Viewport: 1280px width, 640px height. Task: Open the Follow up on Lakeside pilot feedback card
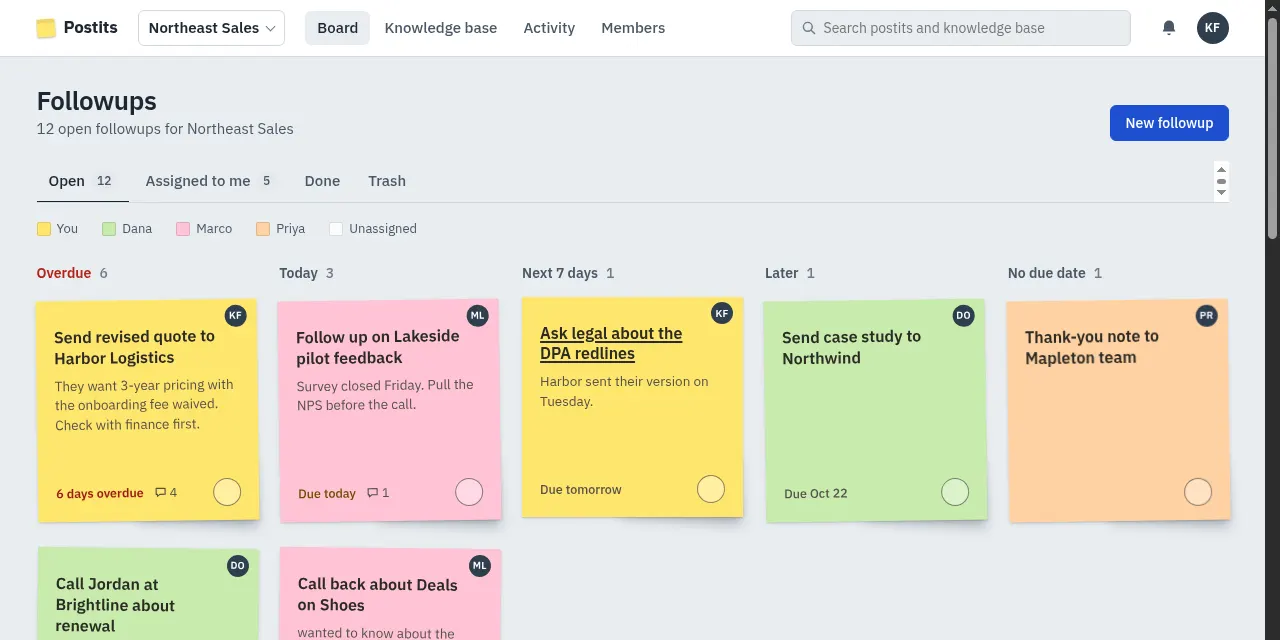378,347
